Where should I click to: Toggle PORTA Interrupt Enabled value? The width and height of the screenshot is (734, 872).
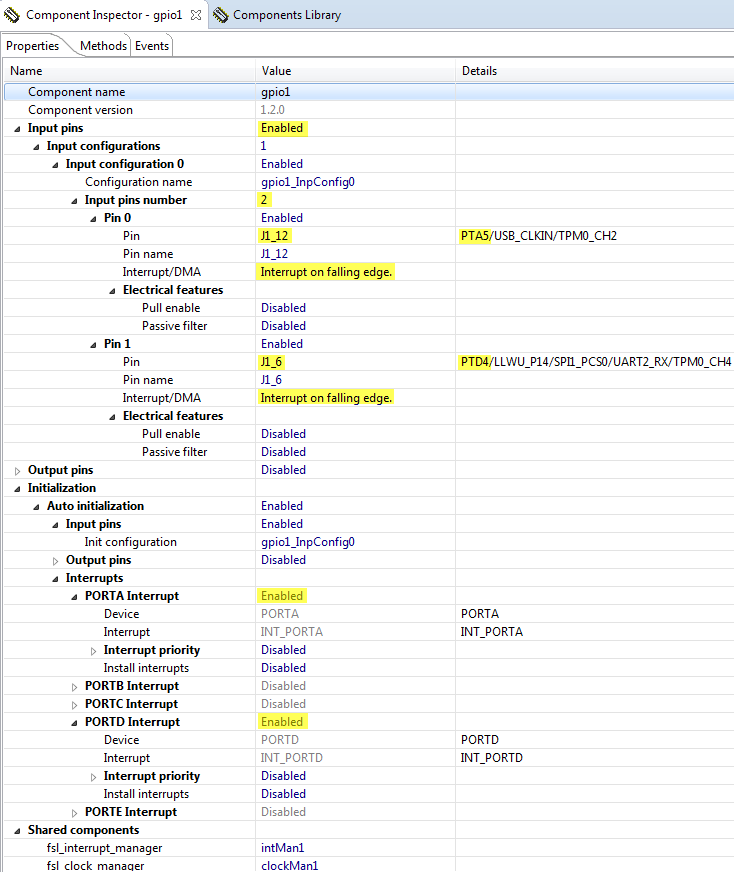tap(282, 596)
